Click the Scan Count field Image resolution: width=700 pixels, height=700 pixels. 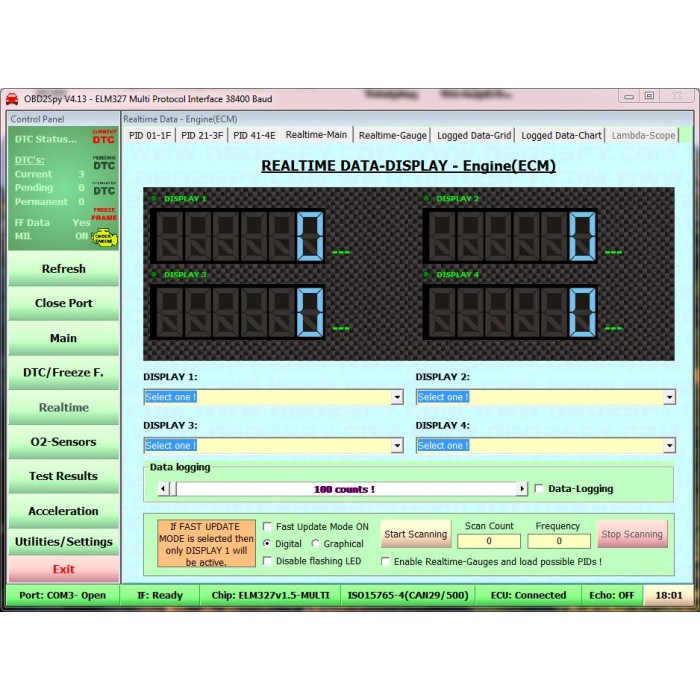489,541
